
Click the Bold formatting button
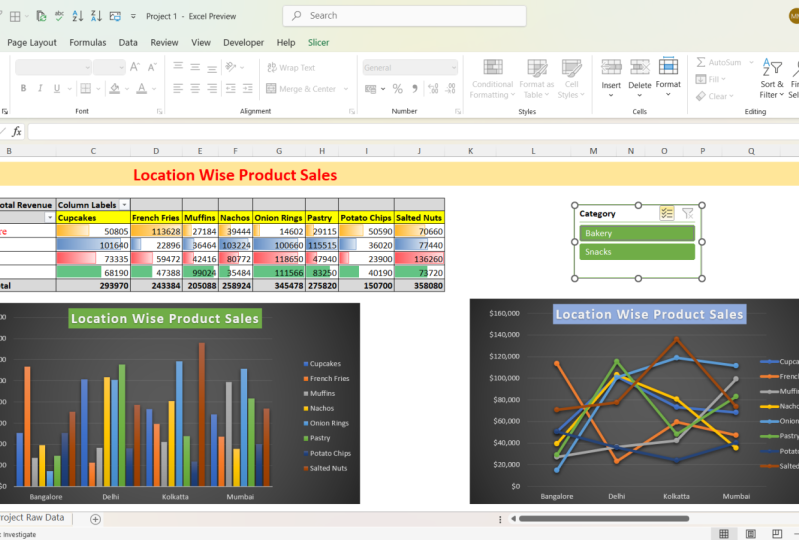[23, 89]
